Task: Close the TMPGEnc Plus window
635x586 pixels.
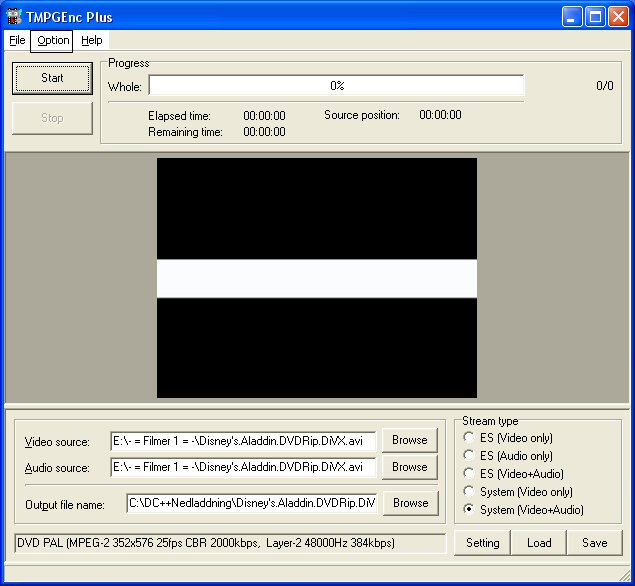Action: pos(619,17)
